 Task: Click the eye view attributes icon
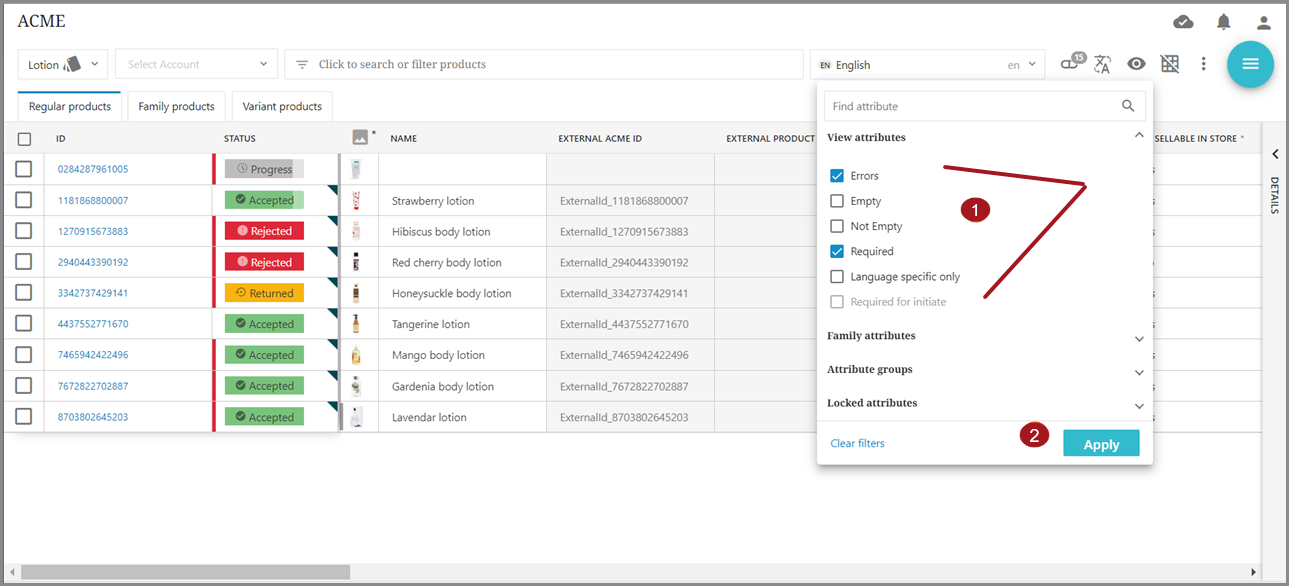[x=1136, y=64]
